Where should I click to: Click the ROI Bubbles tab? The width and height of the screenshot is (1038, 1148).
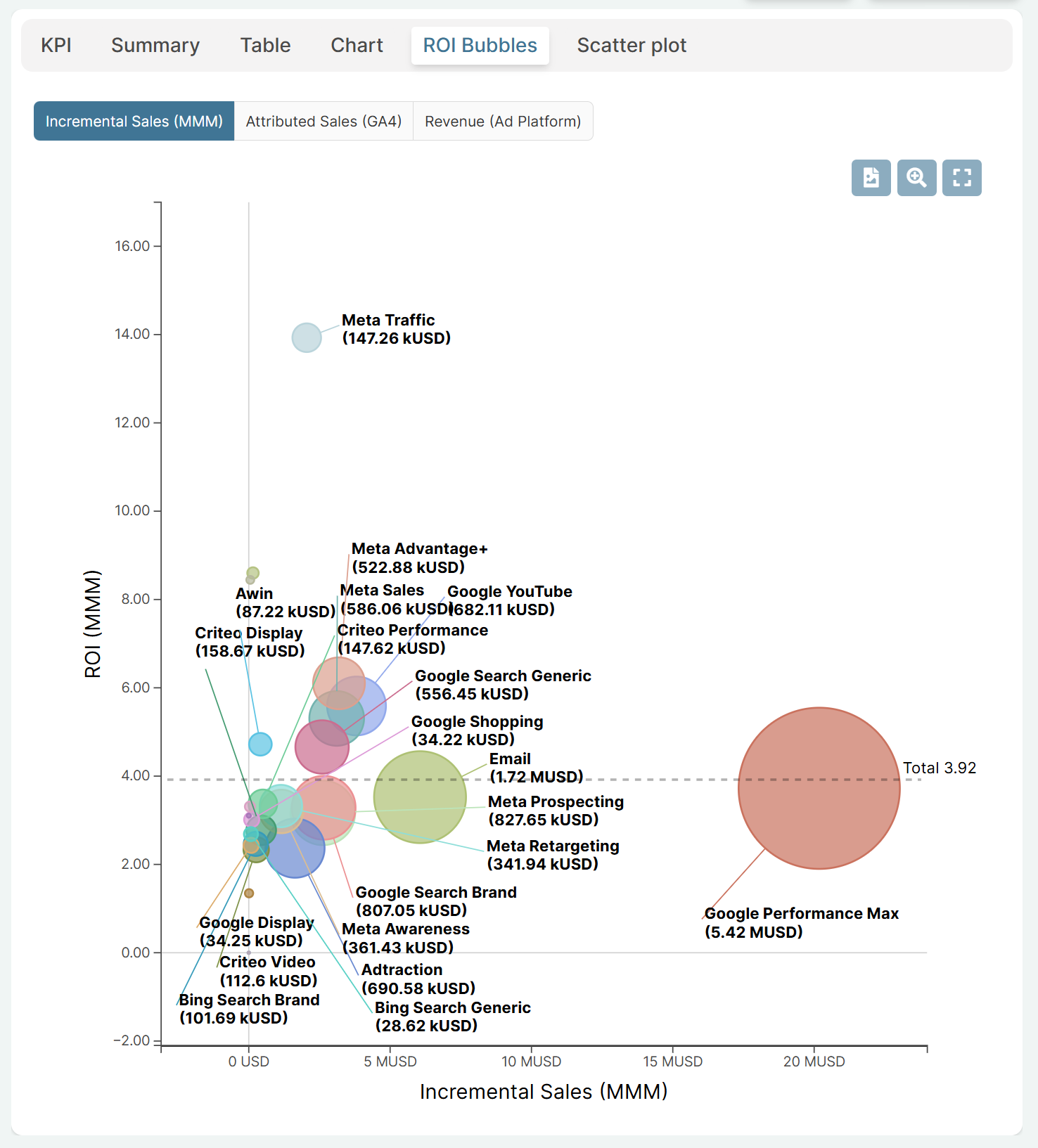tap(480, 46)
